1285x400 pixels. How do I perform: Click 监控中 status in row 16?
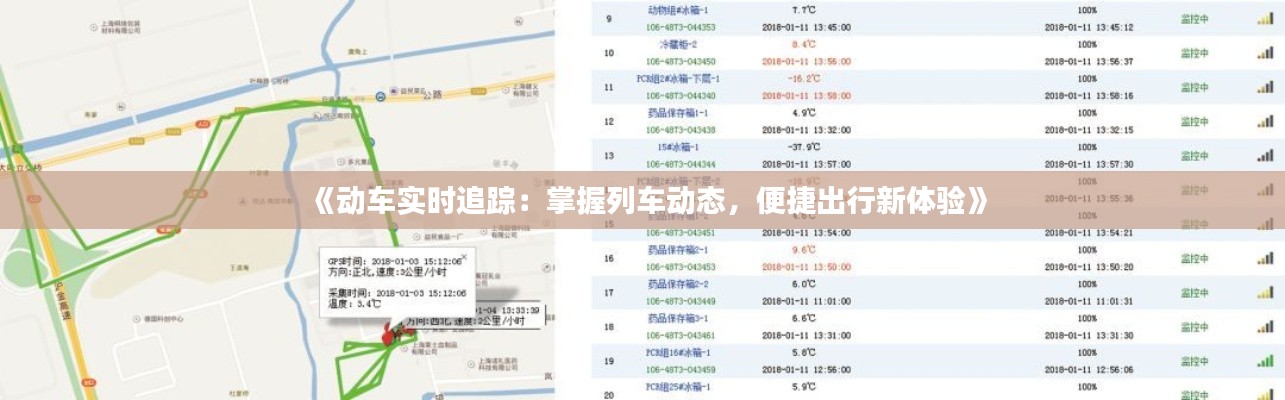[1194, 258]
